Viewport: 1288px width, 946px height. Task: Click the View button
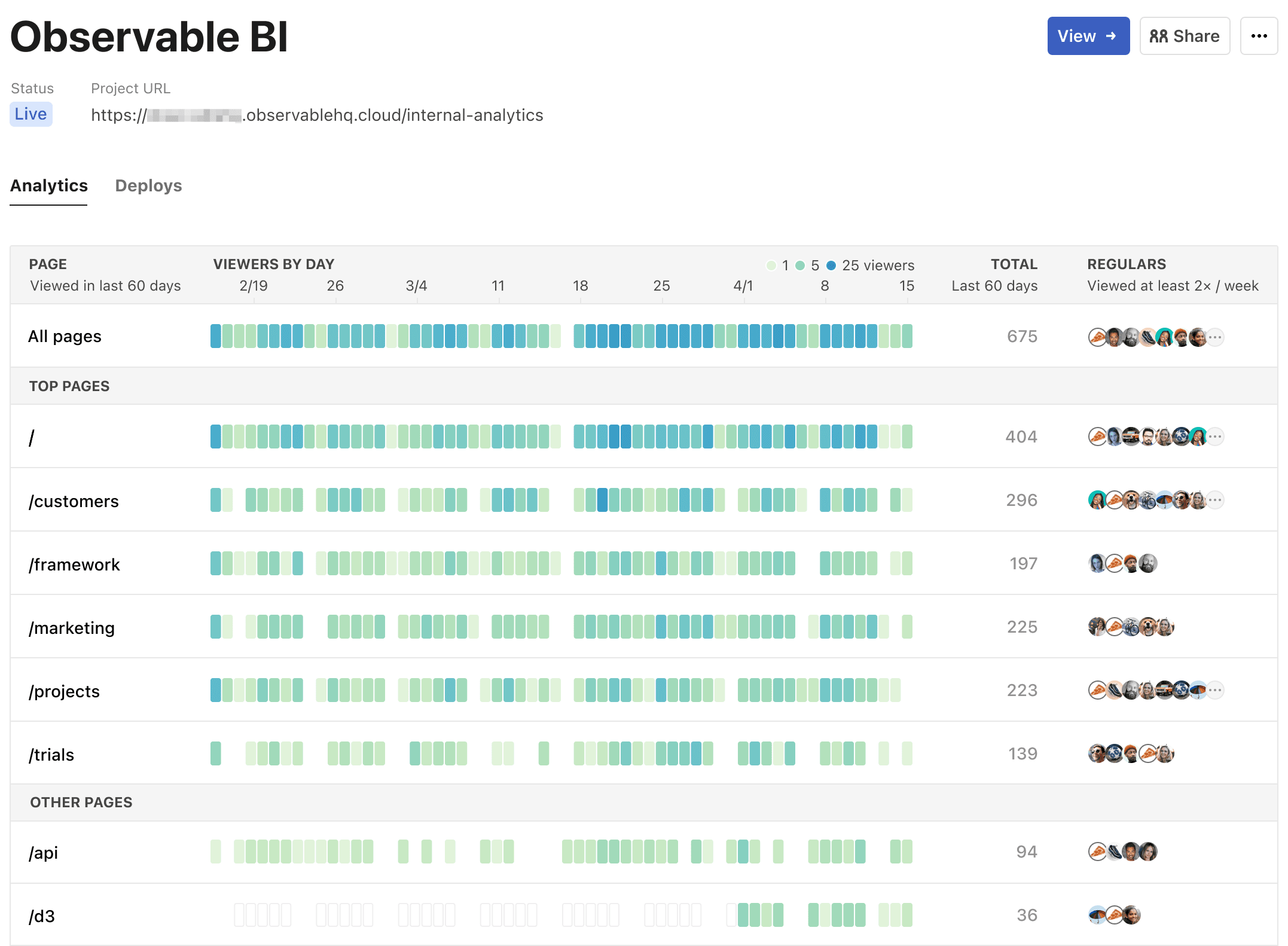[1088, 36]
